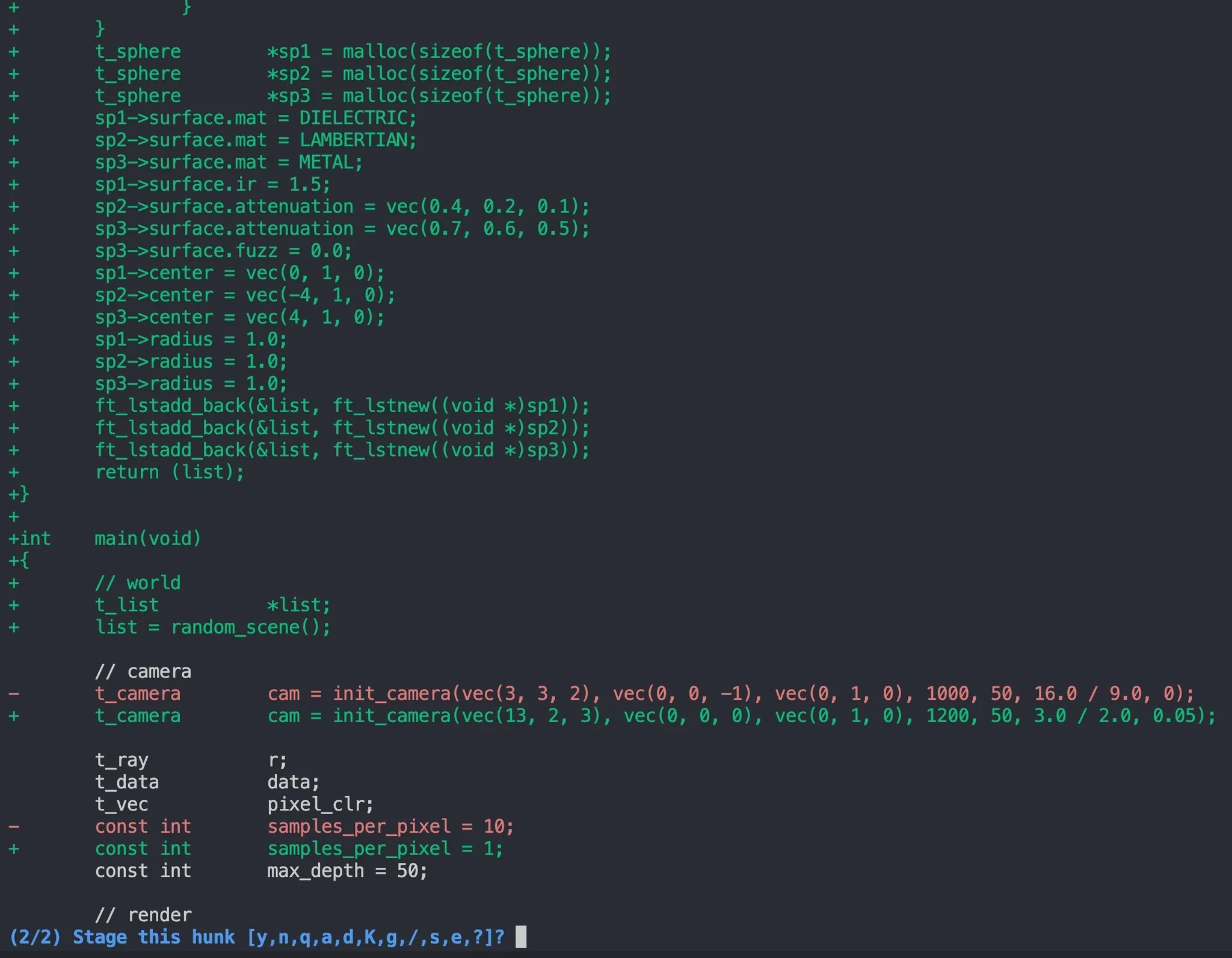The width and height of the screenshot is (1232, 958).
Task: Click 'samples_per_pixel = 10;' removed line
Action: tap(390, 827)
